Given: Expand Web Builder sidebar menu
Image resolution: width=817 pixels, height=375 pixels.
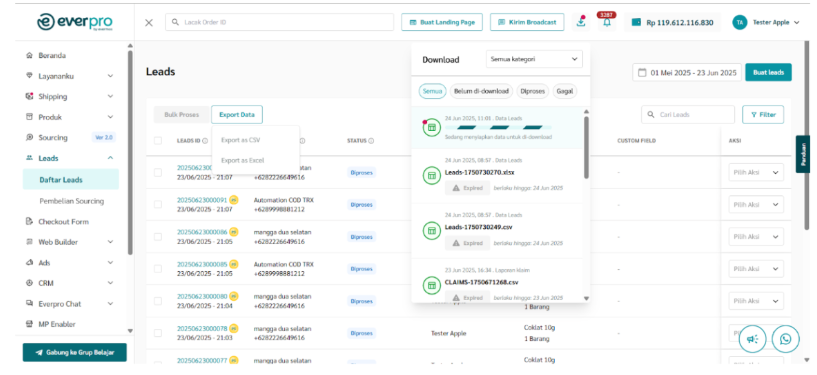Looking at the screenshot, I should [70, 242].
